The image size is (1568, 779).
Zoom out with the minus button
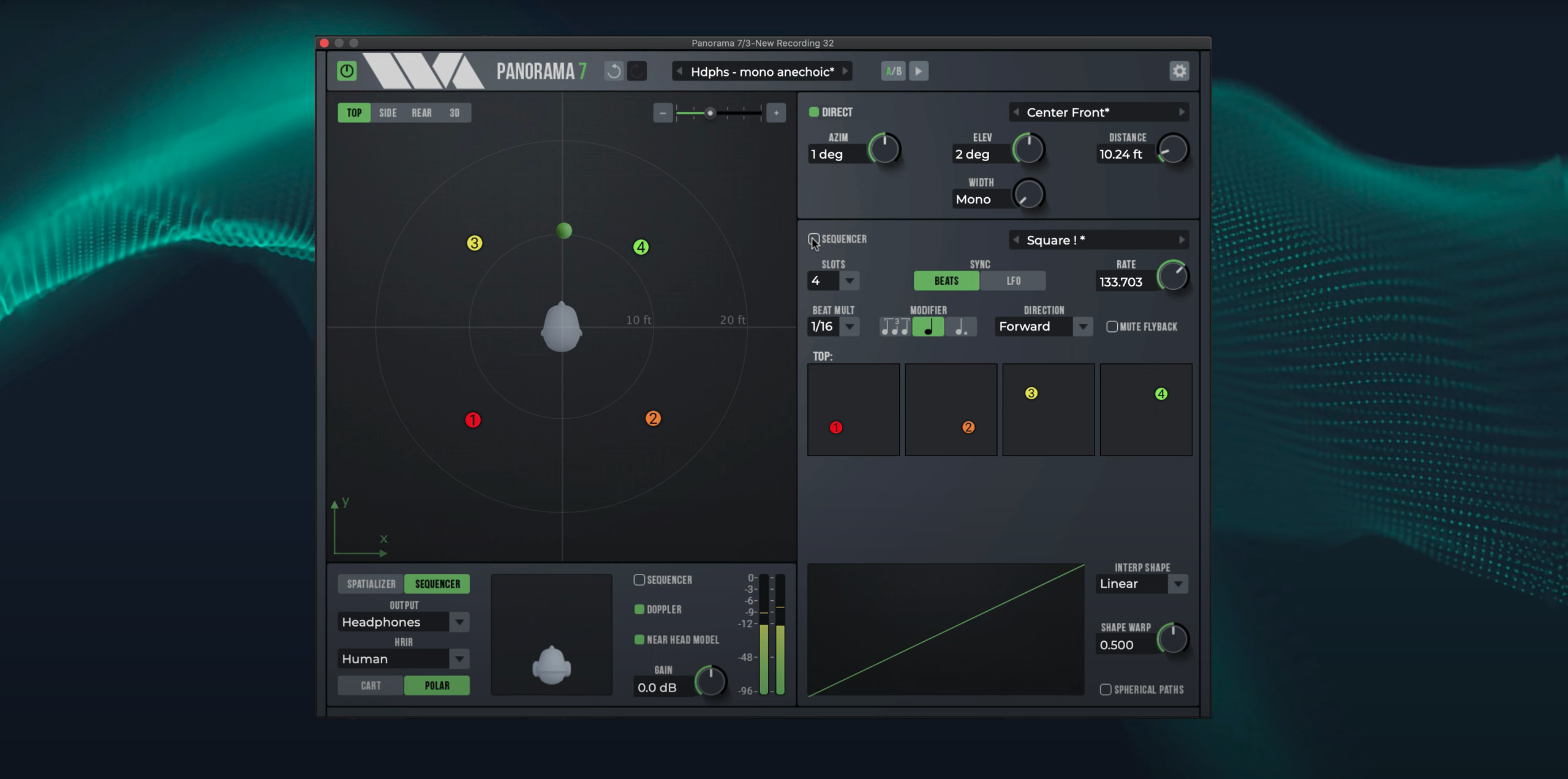663,113
